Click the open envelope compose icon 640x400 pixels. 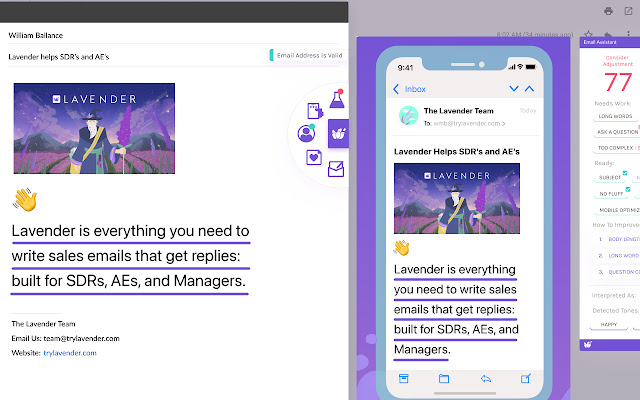click(x=336, y=169)
